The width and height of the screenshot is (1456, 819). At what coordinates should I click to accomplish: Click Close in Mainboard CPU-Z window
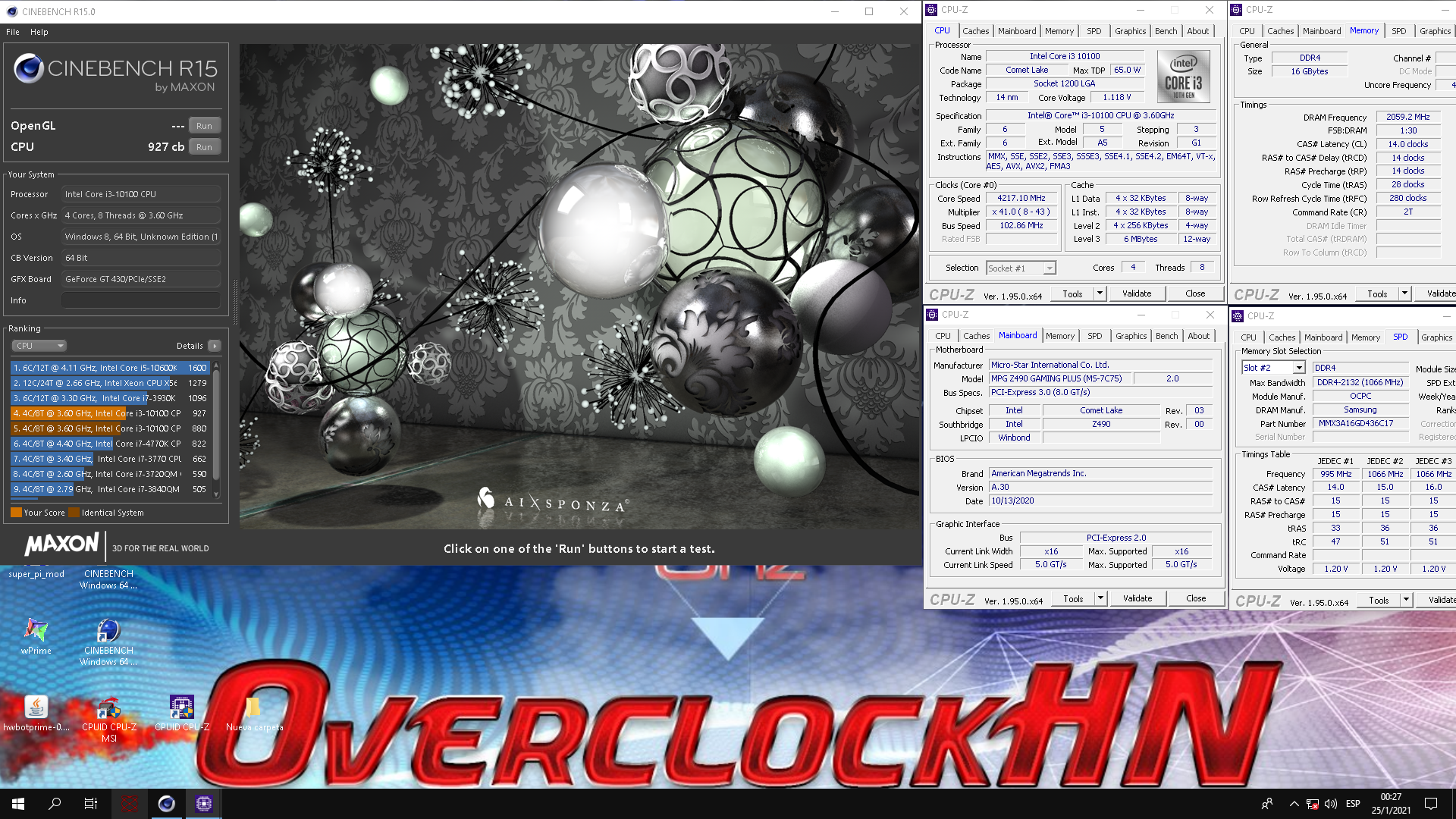pyautogui.click(x=1196, y=598)
